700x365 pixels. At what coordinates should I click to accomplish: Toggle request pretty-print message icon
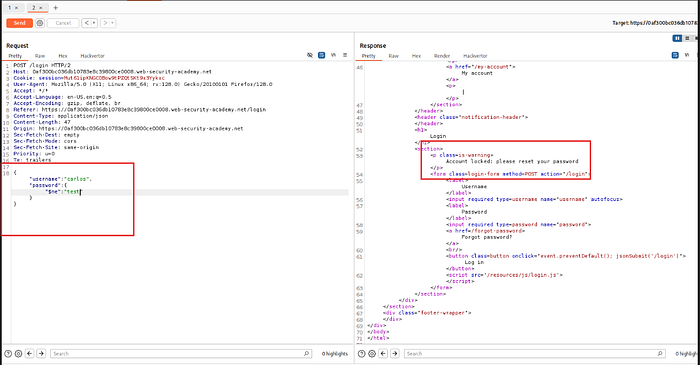tap(321, 55)
